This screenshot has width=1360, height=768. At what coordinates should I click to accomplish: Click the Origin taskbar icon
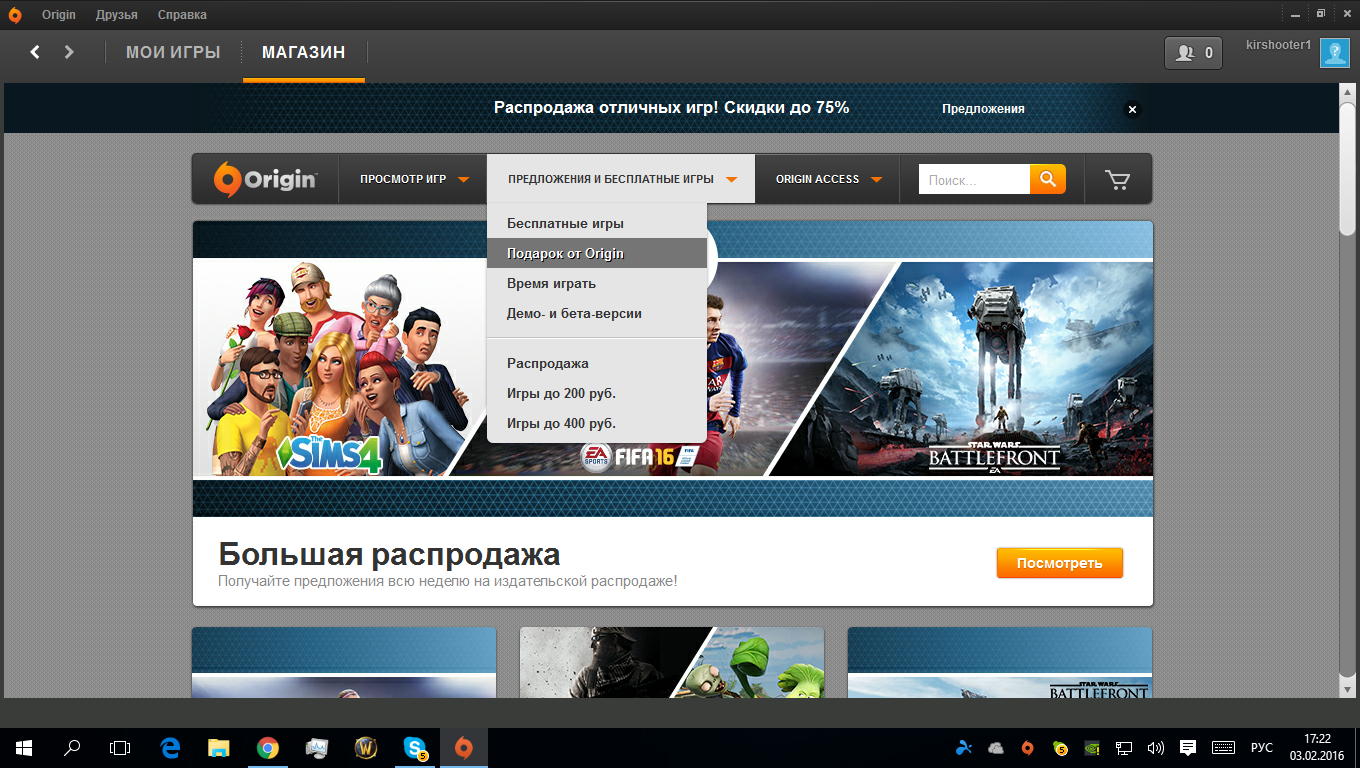(x=463, y=747)
